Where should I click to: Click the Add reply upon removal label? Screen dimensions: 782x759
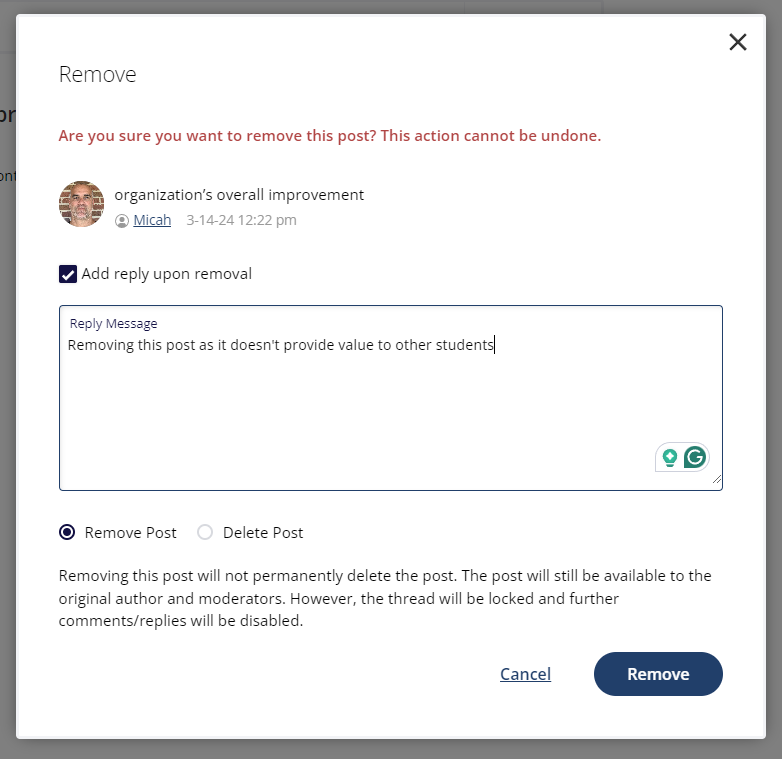pyautogui.click(x=167, y=274)
